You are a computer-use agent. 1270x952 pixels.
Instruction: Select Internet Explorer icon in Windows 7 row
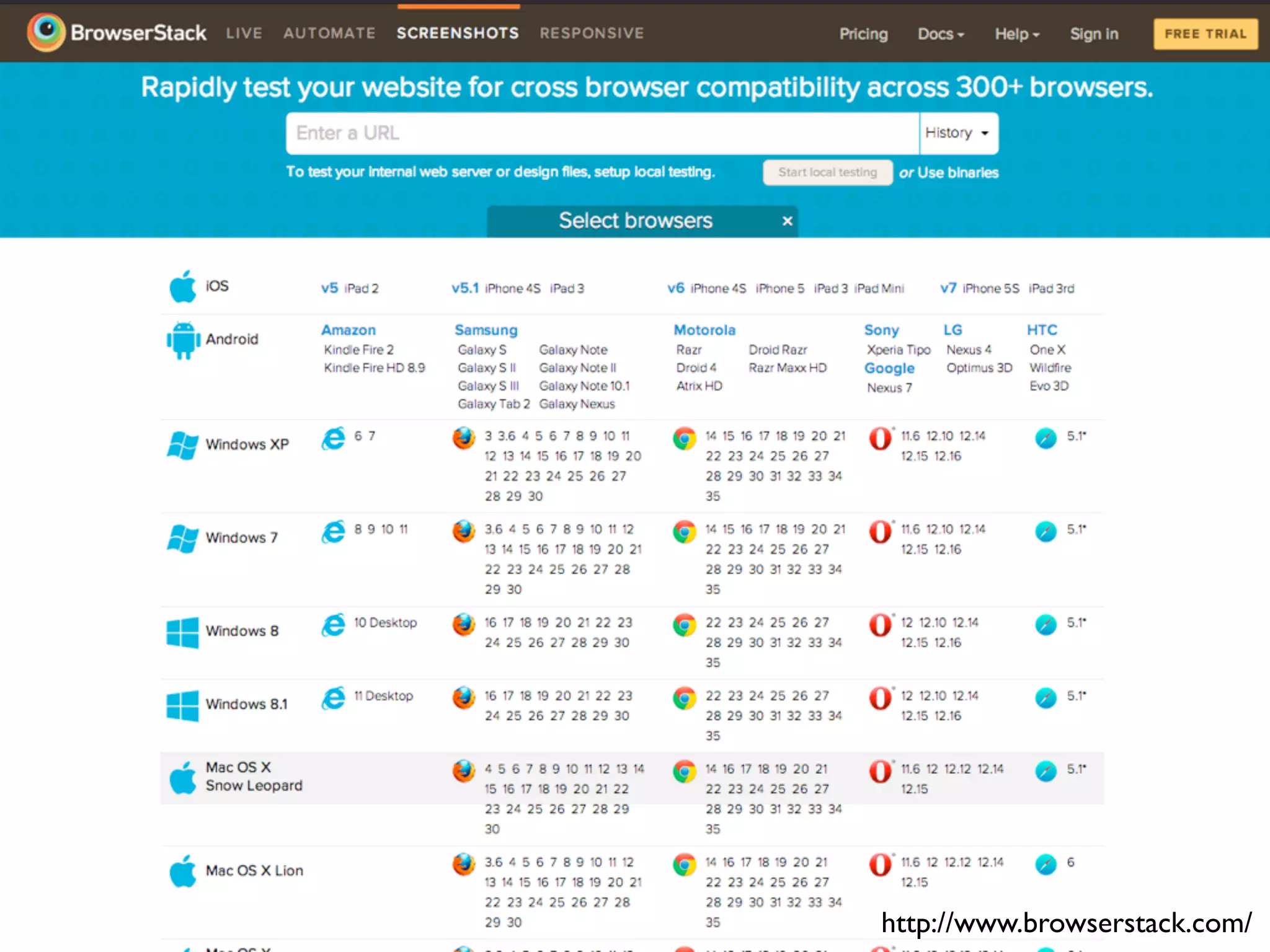(x=333, y=532)
